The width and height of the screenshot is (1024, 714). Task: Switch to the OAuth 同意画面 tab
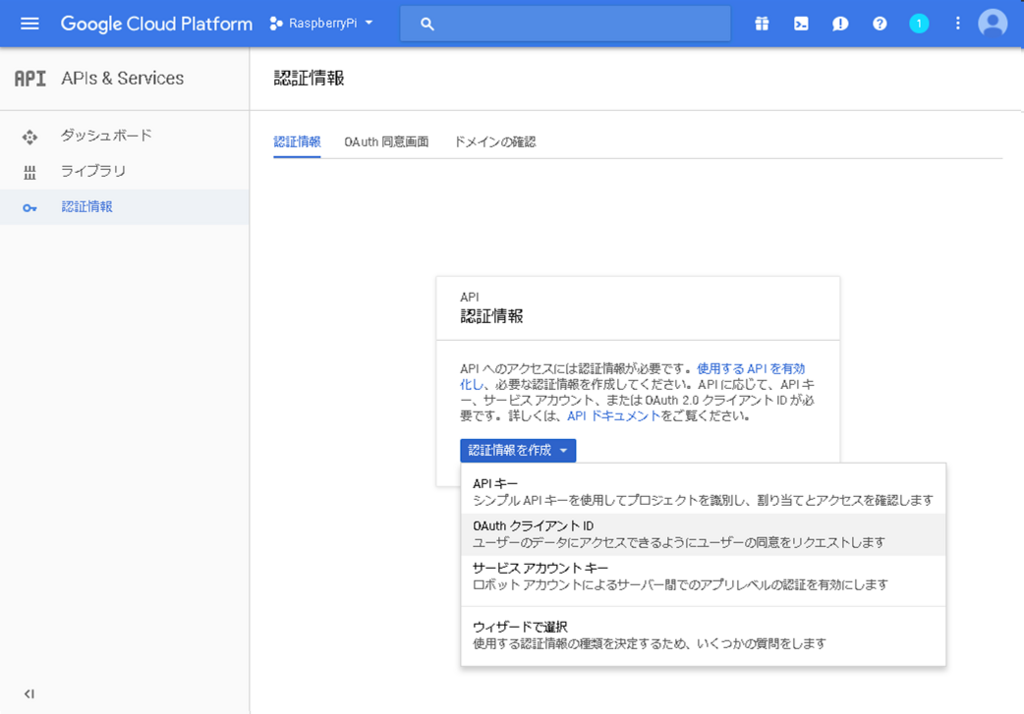pyautogui.click(x=387, y=142)
